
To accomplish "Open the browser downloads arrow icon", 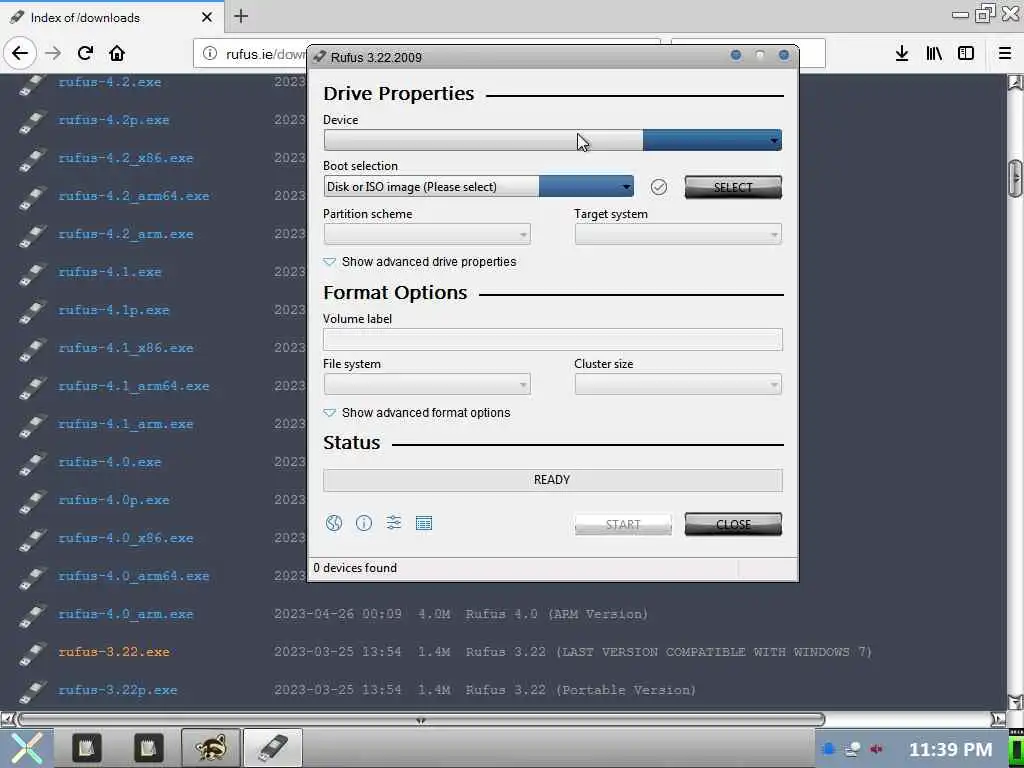I will (902, 53).
